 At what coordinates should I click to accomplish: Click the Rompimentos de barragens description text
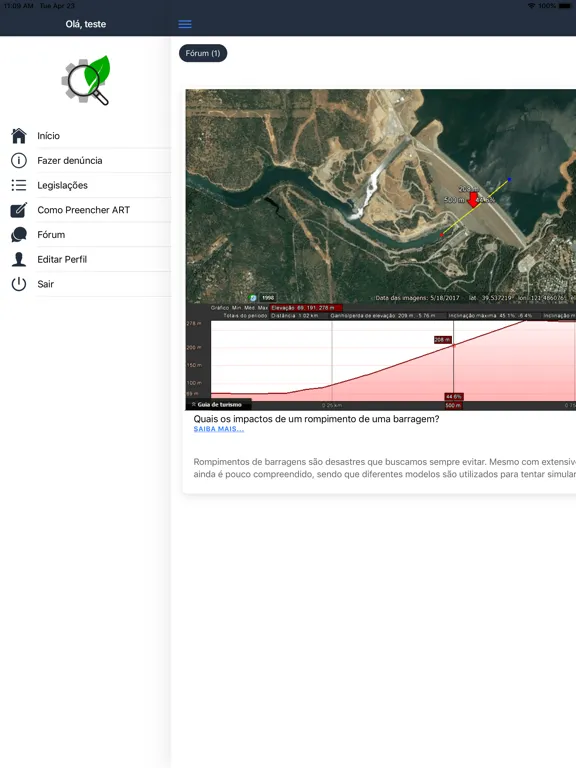point(384,468)
